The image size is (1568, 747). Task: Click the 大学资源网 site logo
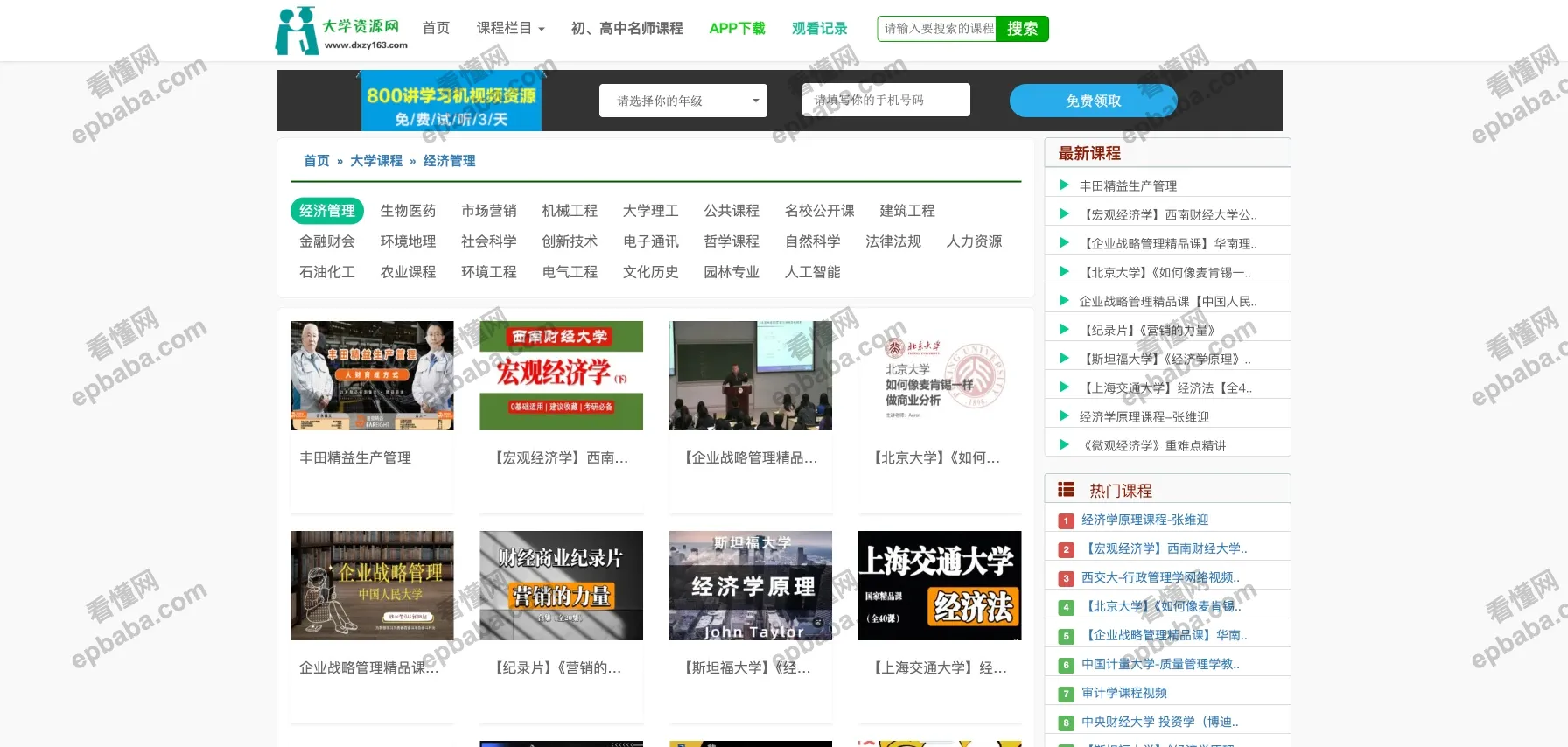(x=342, y=31)
